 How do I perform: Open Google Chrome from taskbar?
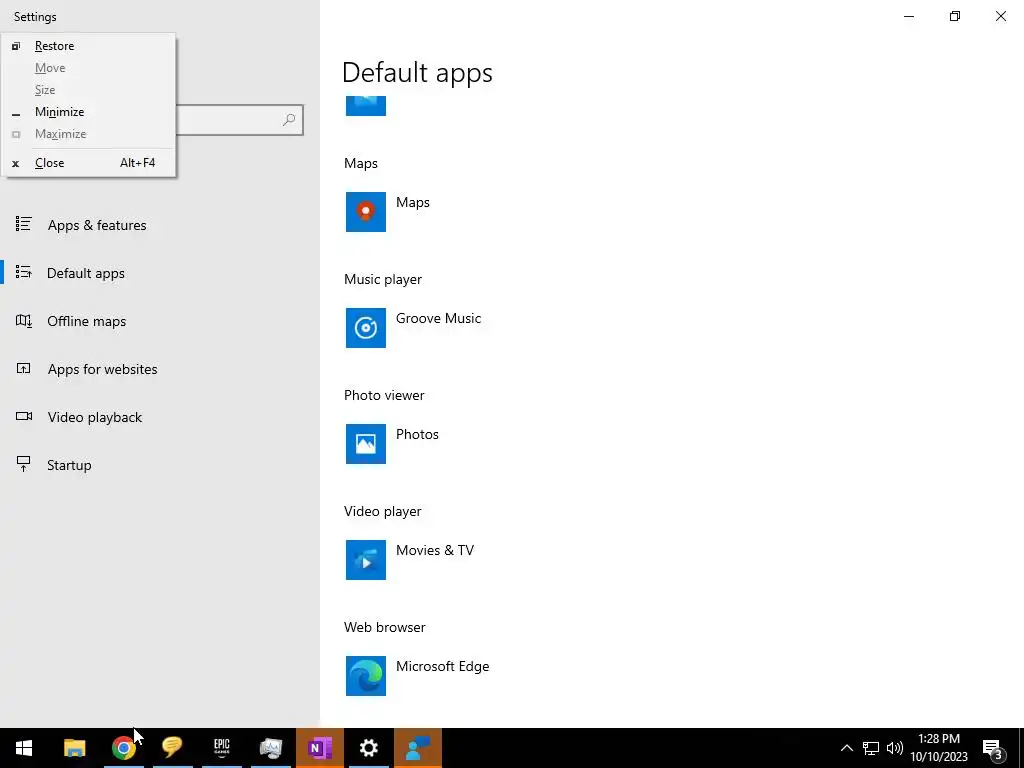point(123,748)
